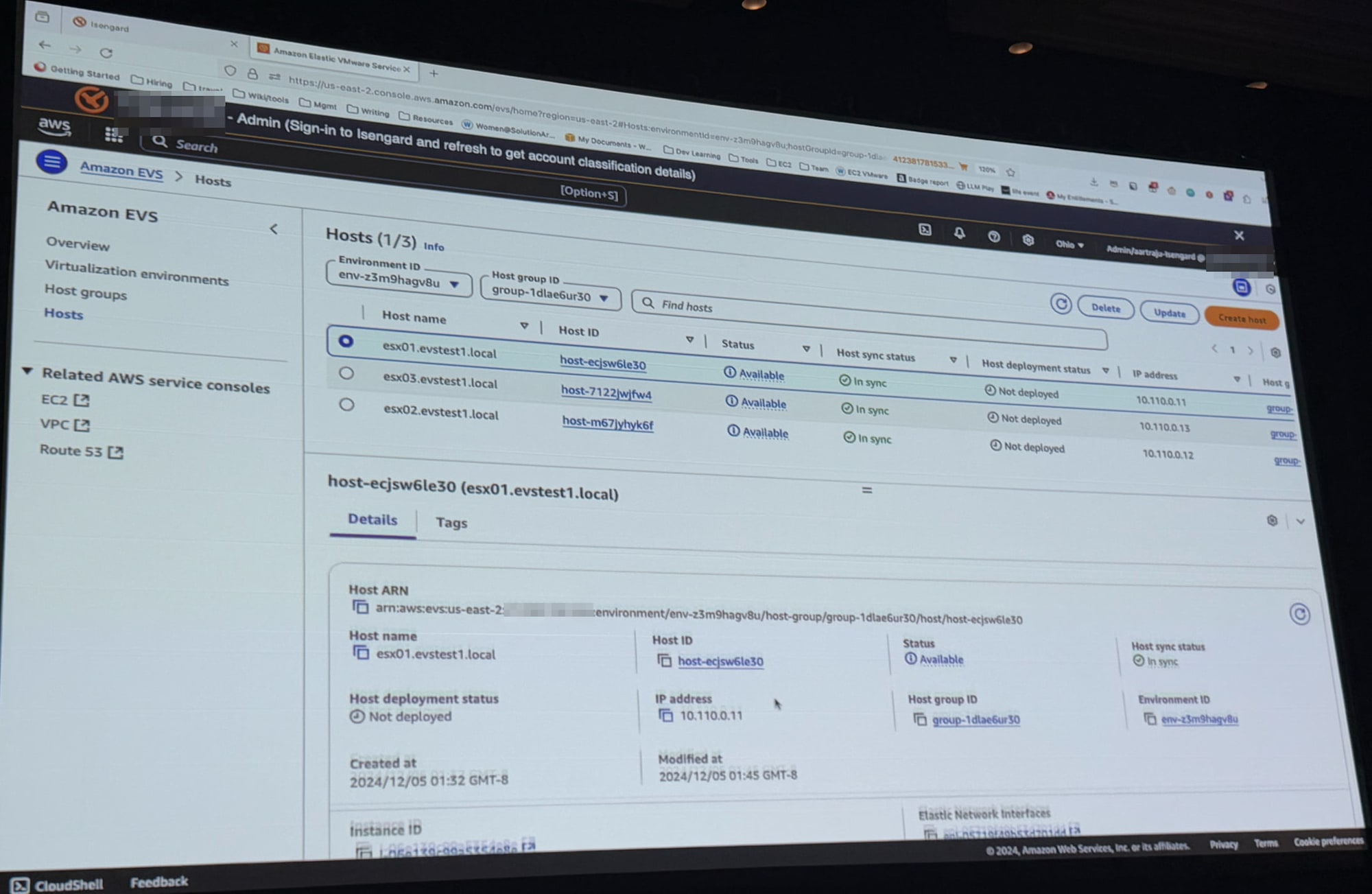Switch to the Details tab
The width and height of the screenshot is (1372, 894).
coord(372,519)
